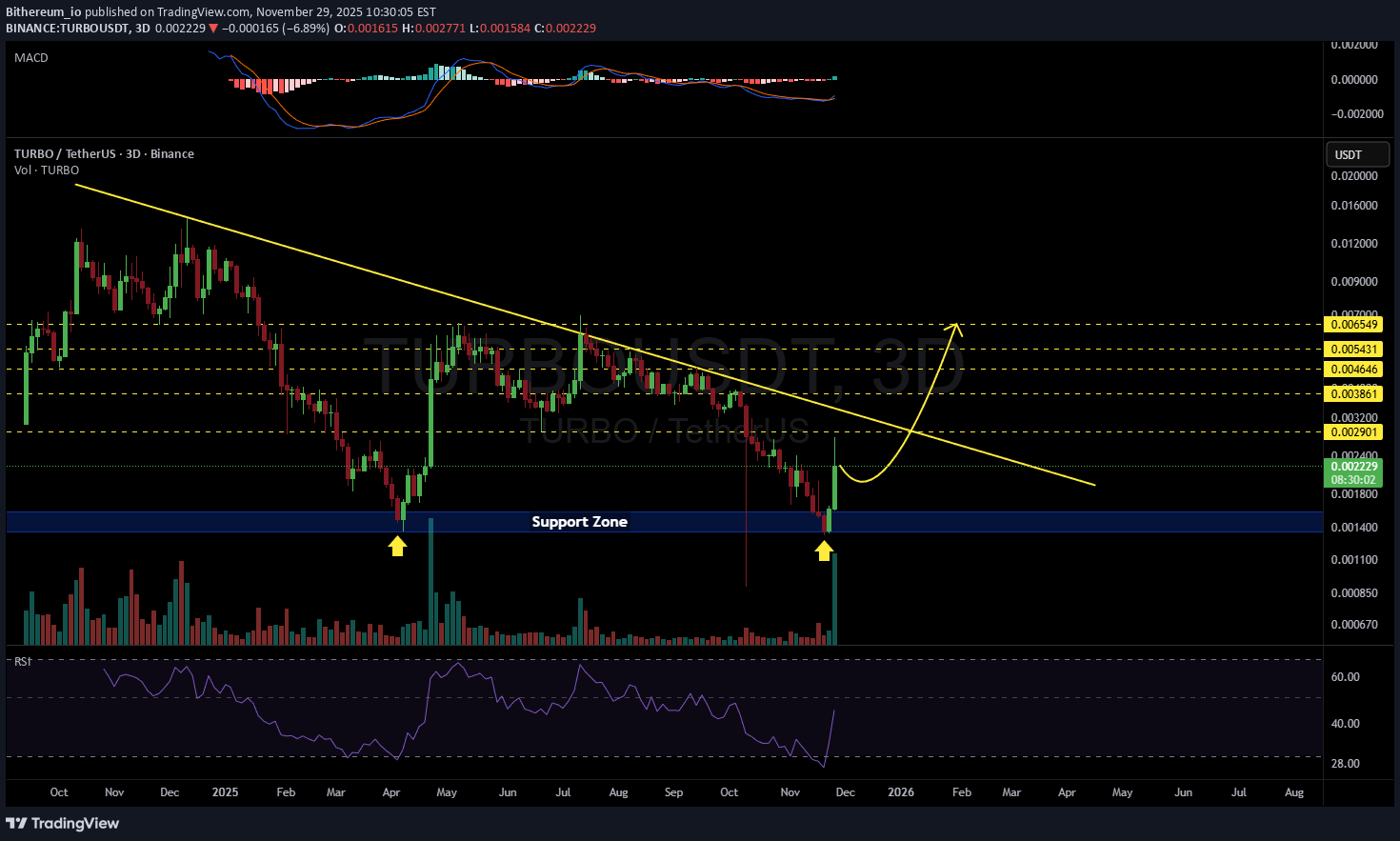Click the red down triangle in the header
Screen dimensions: 1400x841
(x=213, y=29)
